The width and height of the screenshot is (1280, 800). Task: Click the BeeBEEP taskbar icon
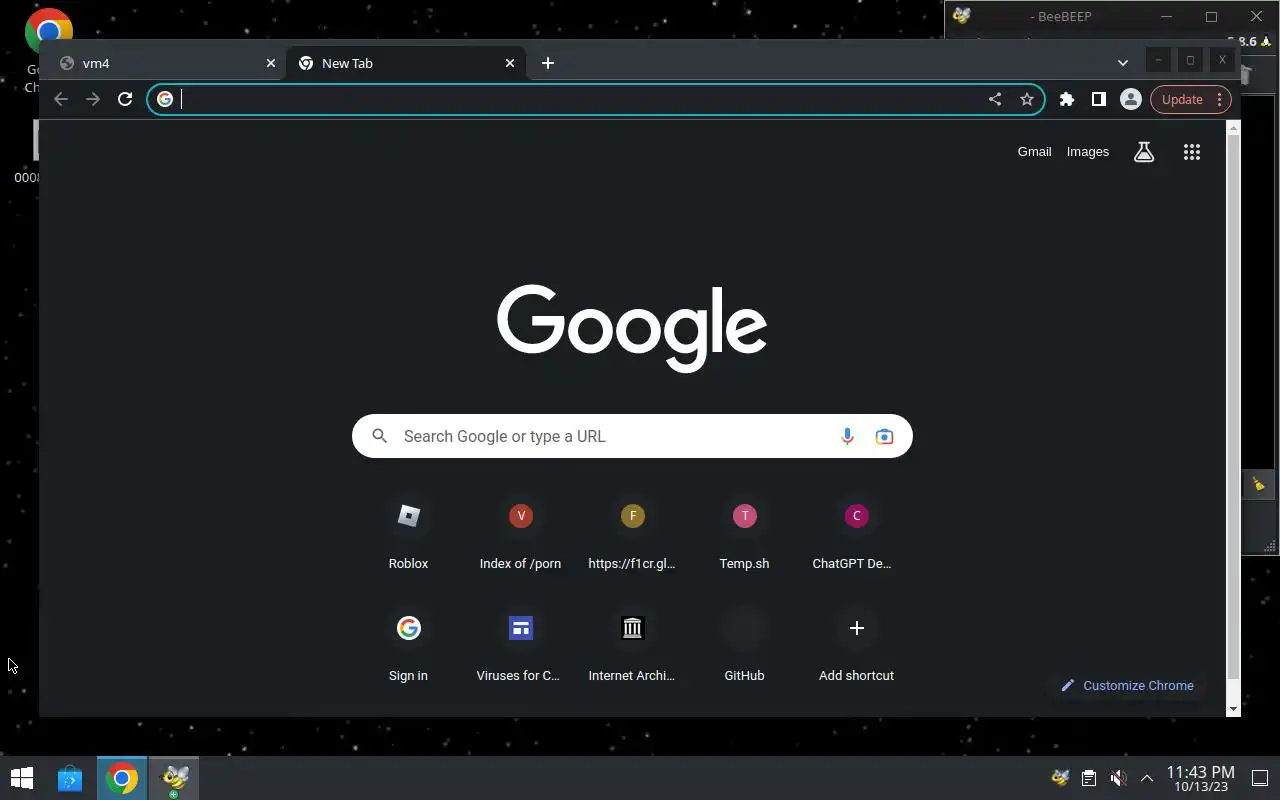tap(175, 778)
